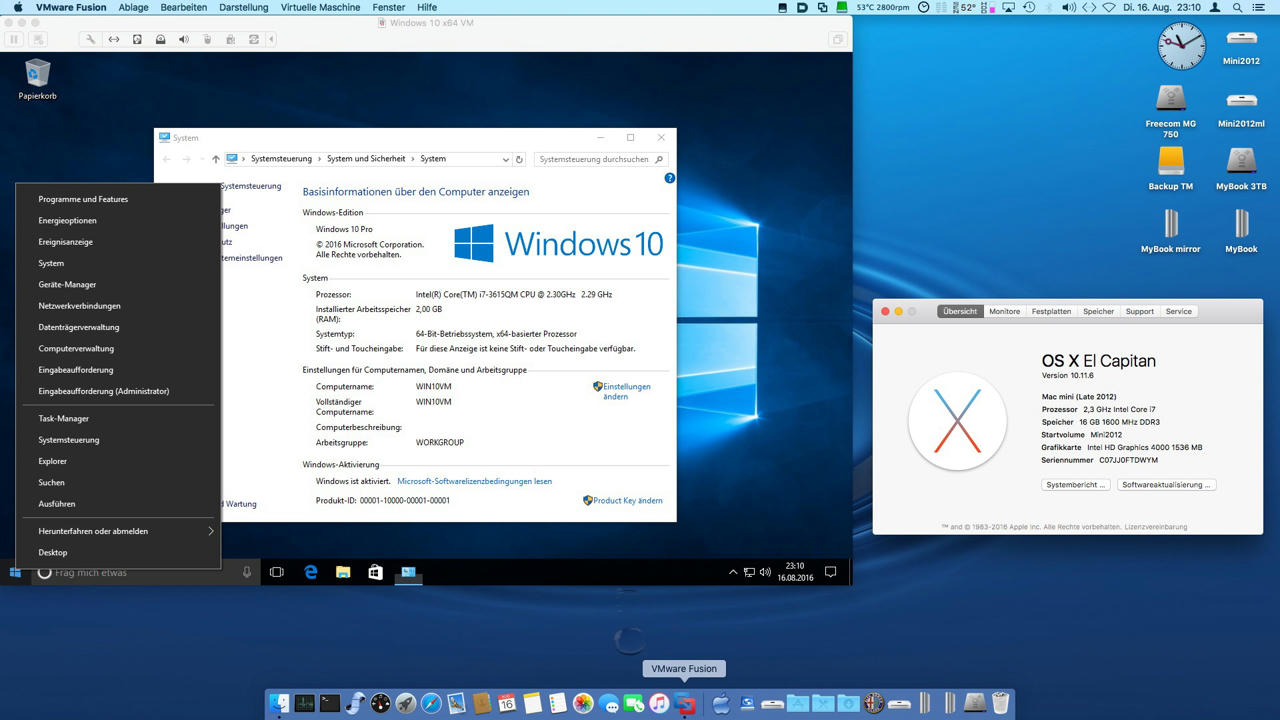
Task: Click the VMware pause button
Action: click(x=14, y=40)
